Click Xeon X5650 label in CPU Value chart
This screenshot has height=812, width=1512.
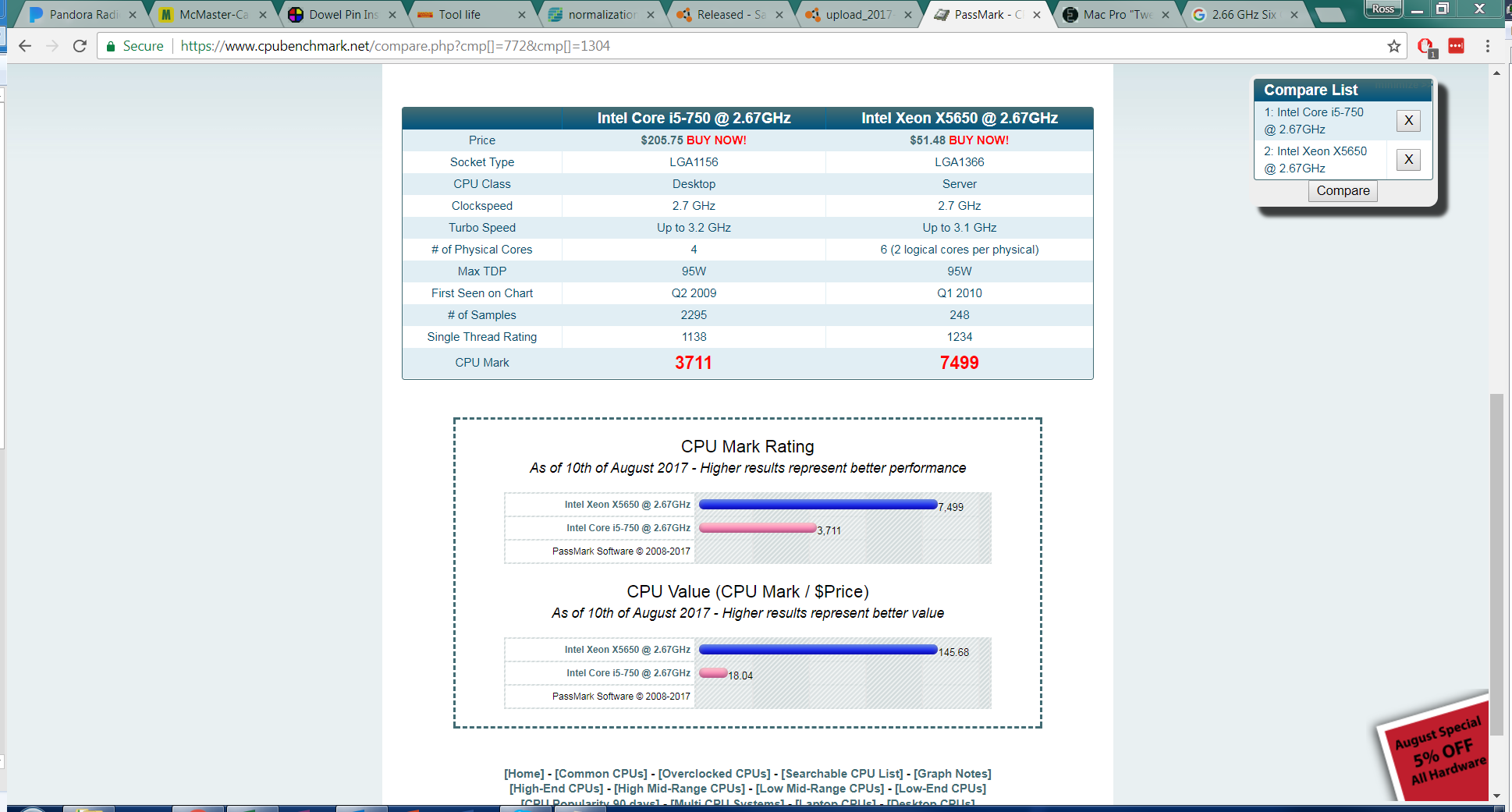(x=627, y=650)
